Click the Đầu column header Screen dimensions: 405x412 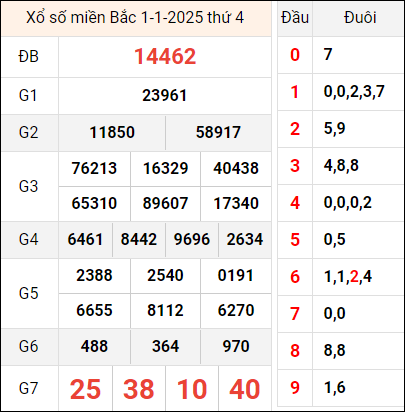(295, 18)
